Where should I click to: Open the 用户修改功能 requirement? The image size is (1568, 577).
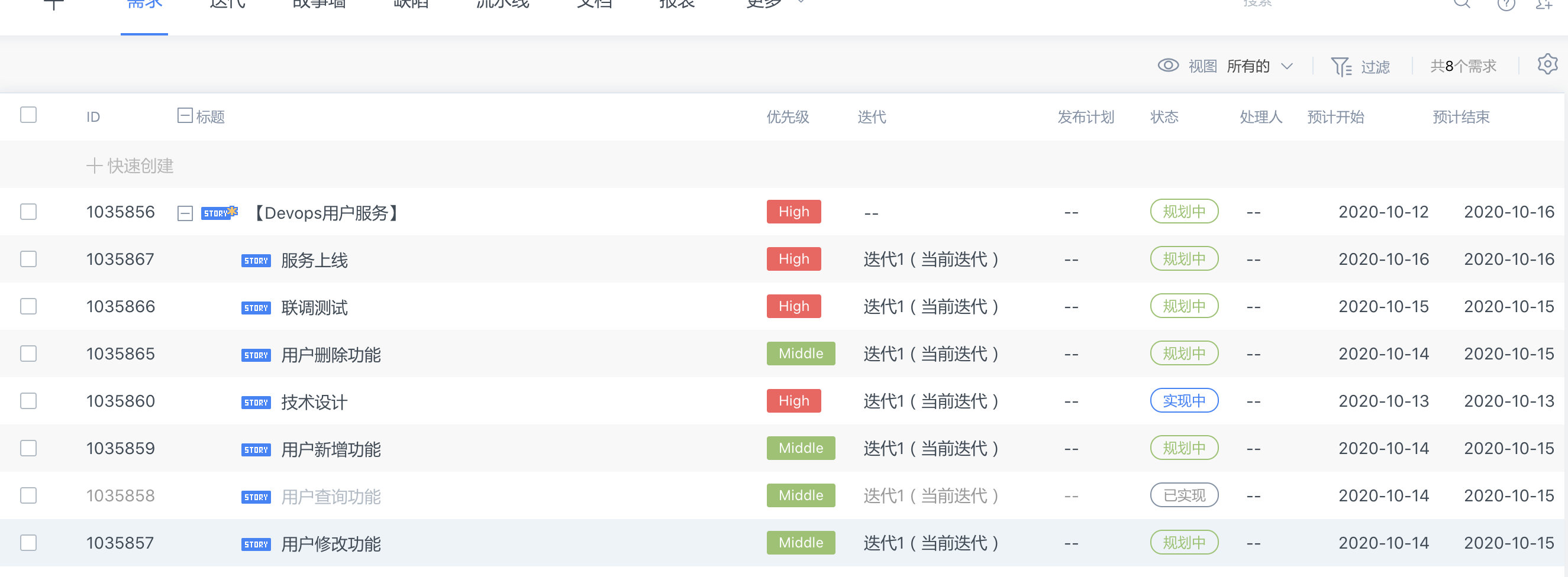pos(331,543)
